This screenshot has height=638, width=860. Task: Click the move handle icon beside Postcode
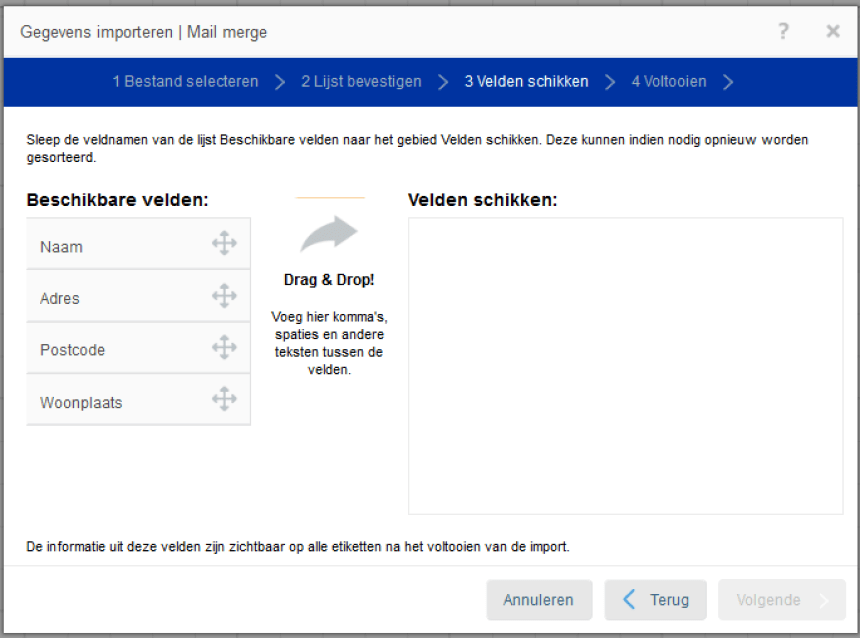tap(224, 347)
